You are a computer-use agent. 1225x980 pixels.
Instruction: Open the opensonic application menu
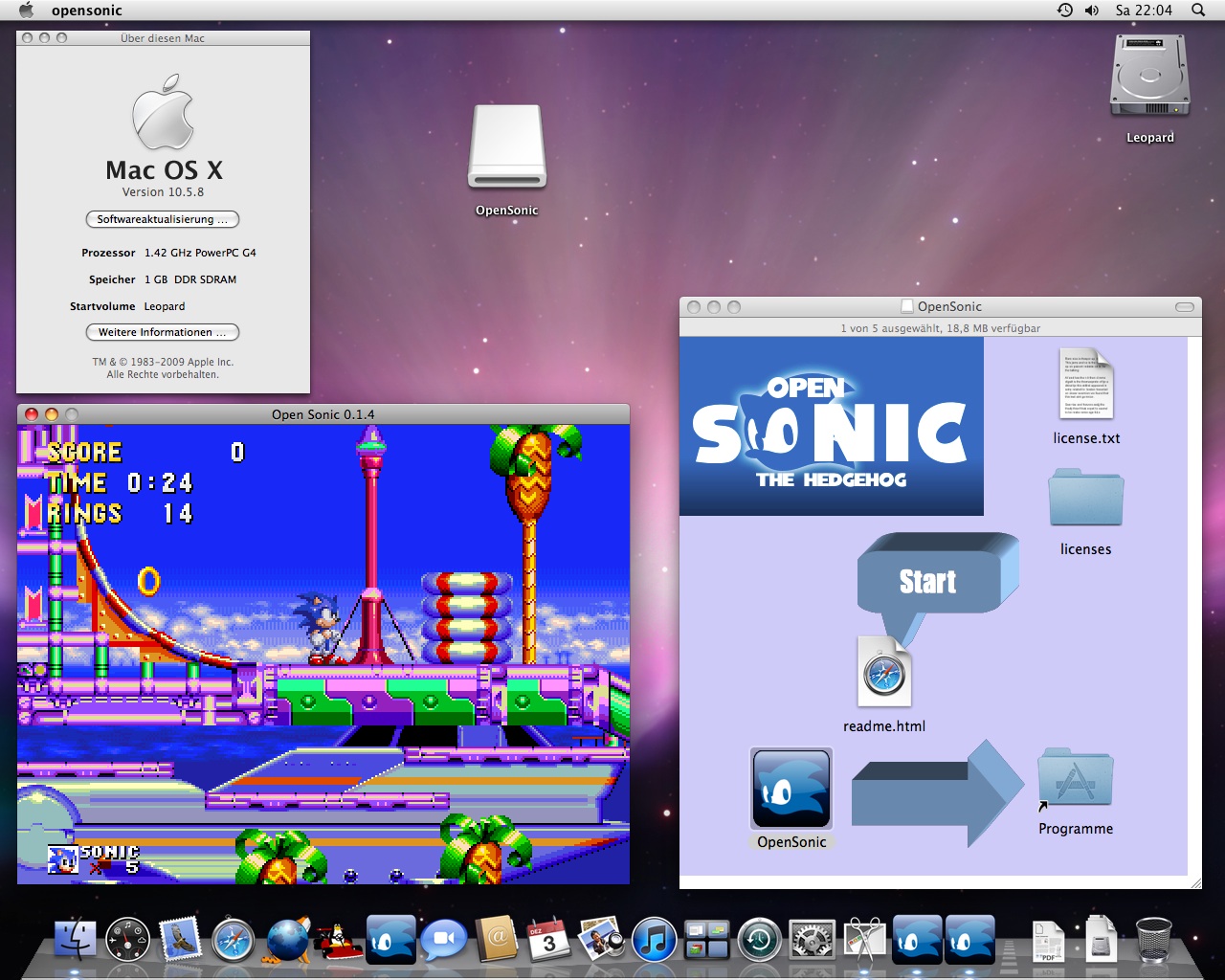click(87, 11)
